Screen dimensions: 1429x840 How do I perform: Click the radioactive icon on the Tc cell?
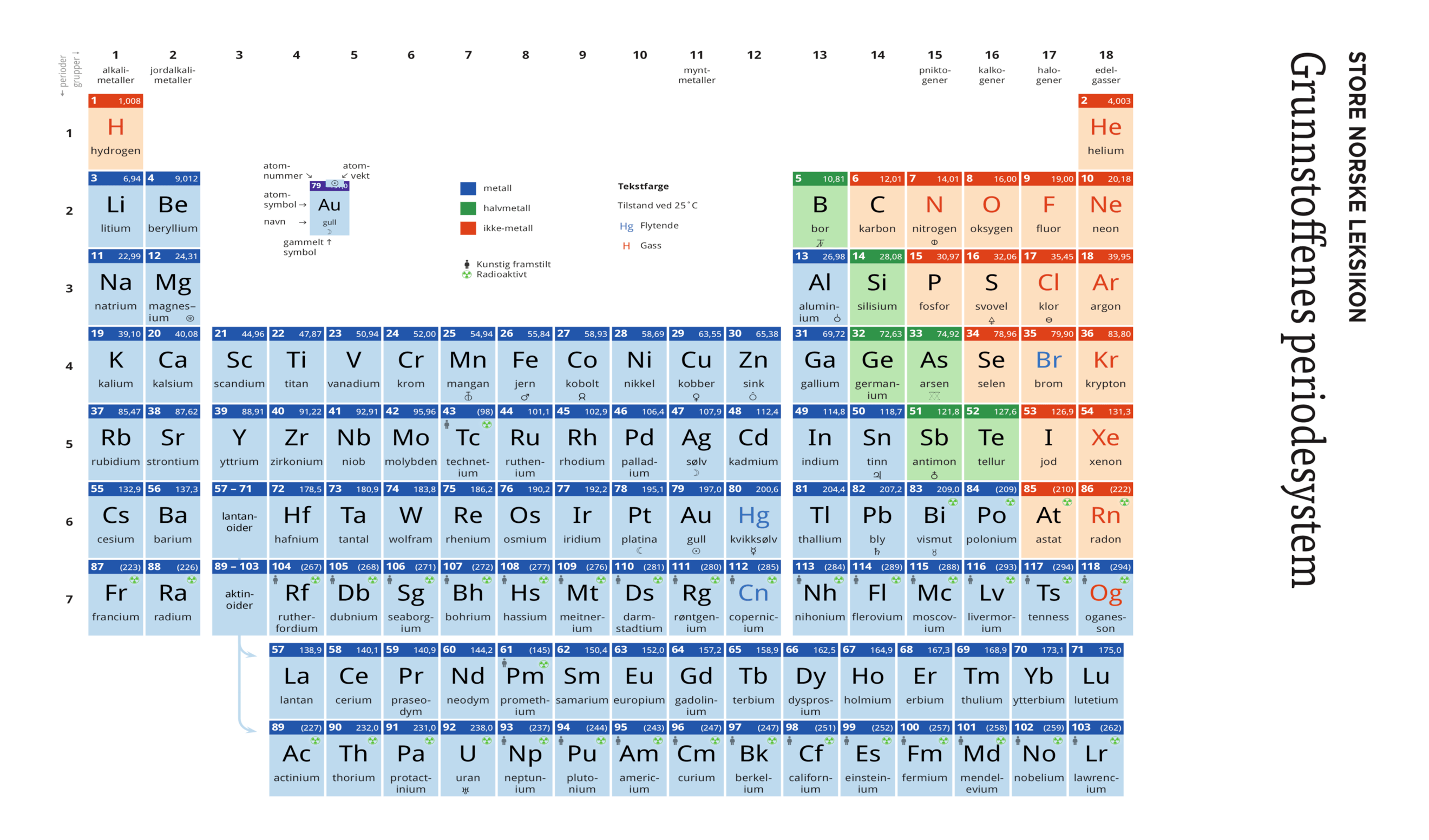(487, 424)
